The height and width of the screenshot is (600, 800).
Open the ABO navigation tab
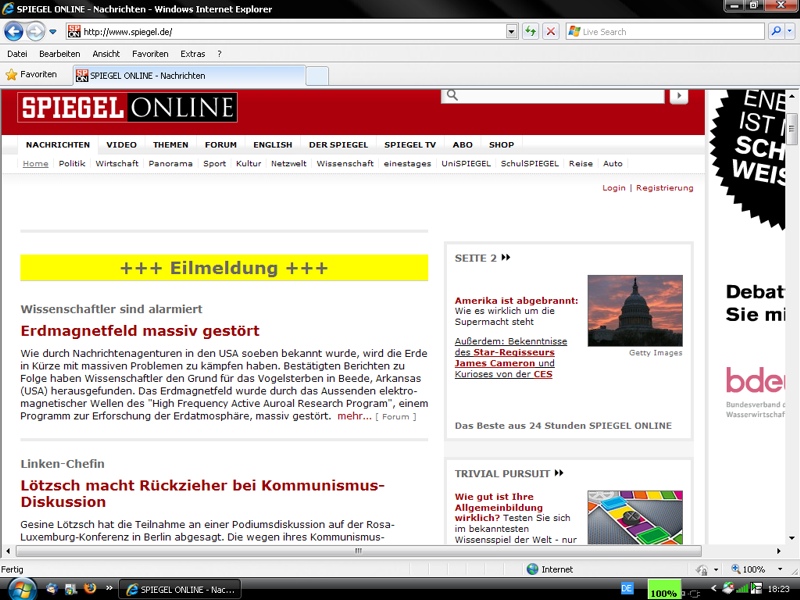pyautogui.click(x=463, y=145)
